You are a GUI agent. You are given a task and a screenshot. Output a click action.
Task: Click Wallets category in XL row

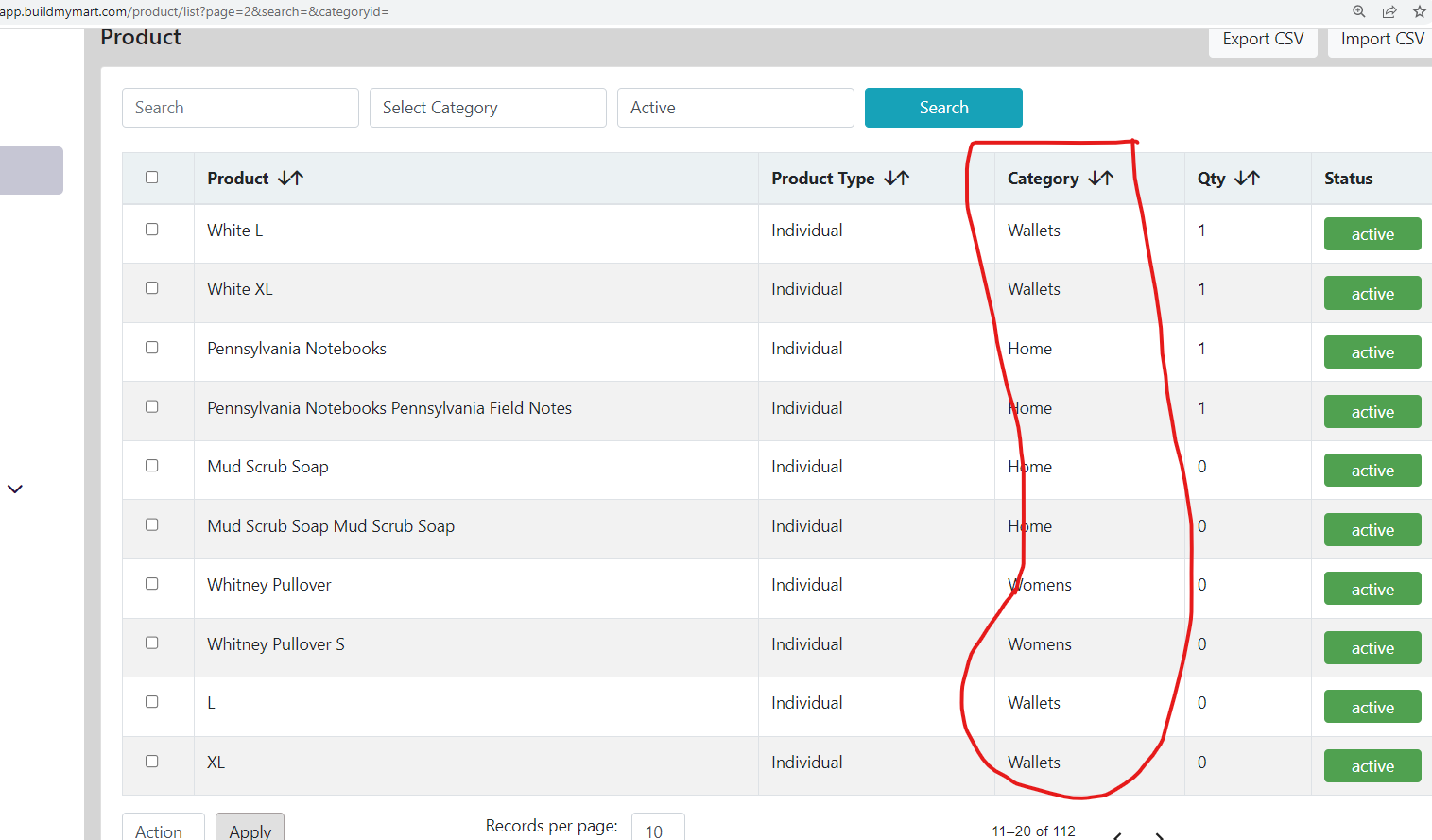(1034, 763)
